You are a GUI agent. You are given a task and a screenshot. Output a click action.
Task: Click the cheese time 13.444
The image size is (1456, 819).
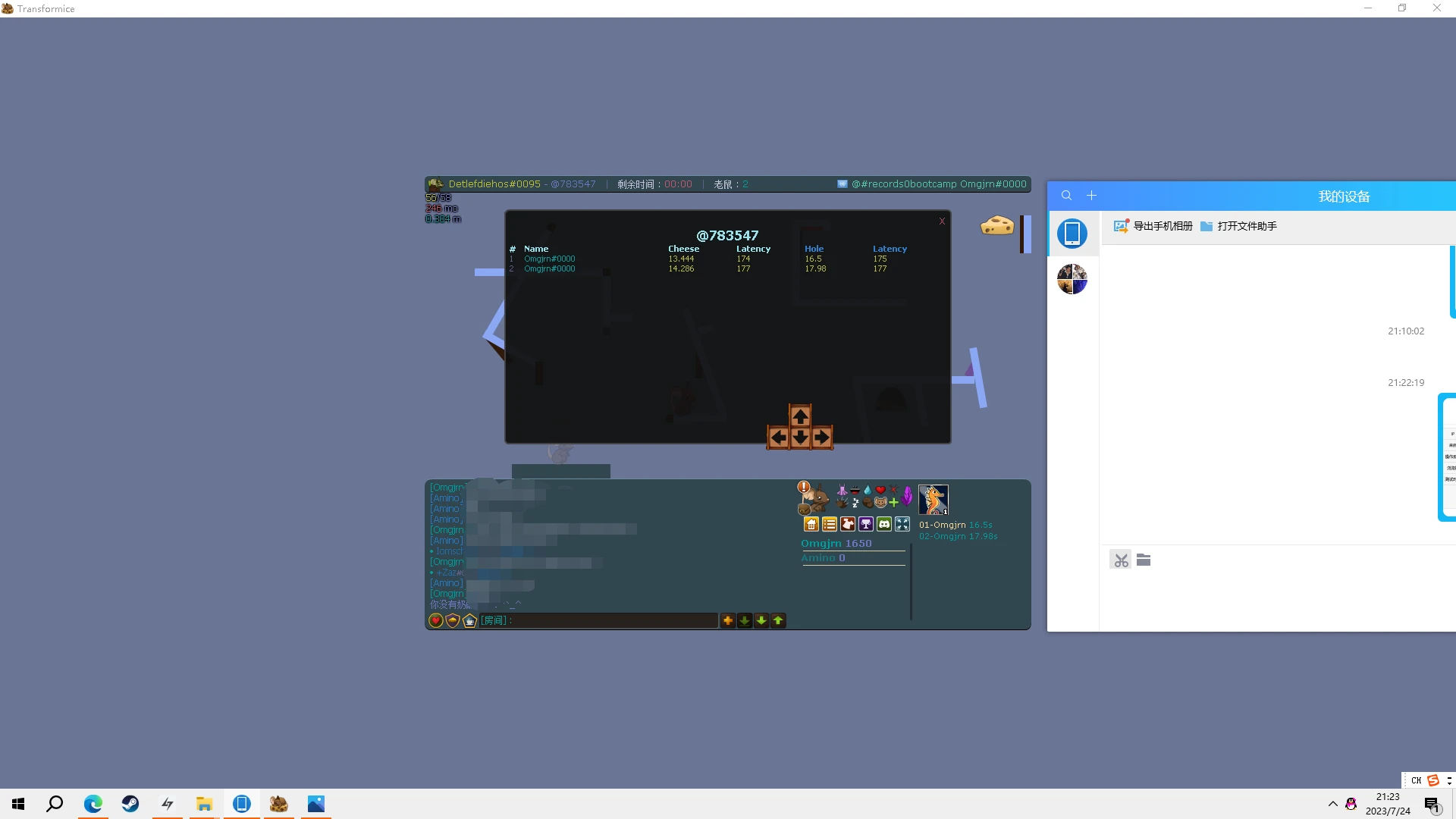pos(681,259)
